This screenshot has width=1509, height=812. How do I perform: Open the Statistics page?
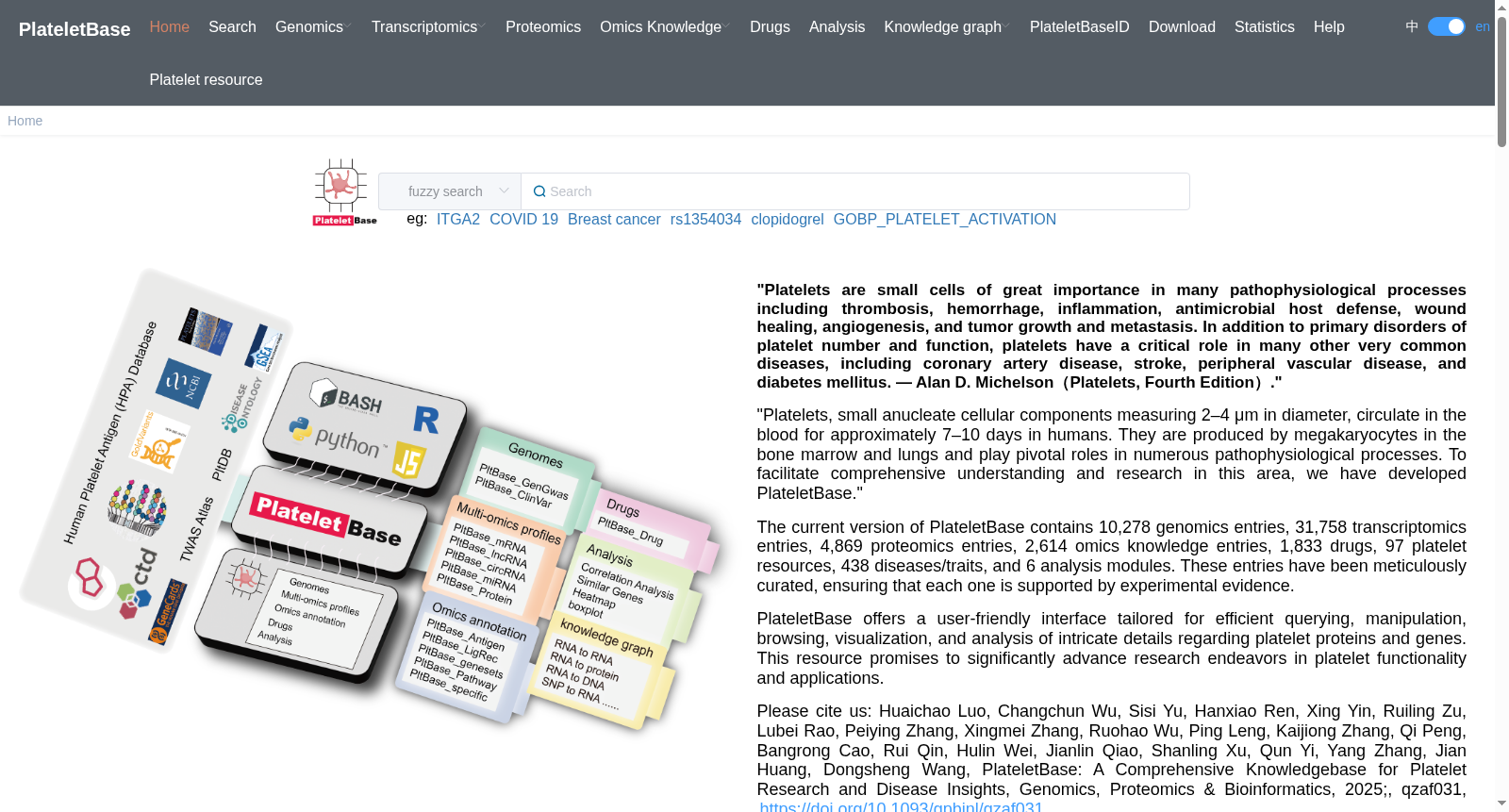pyautogui.click(x=1265, y=26)
